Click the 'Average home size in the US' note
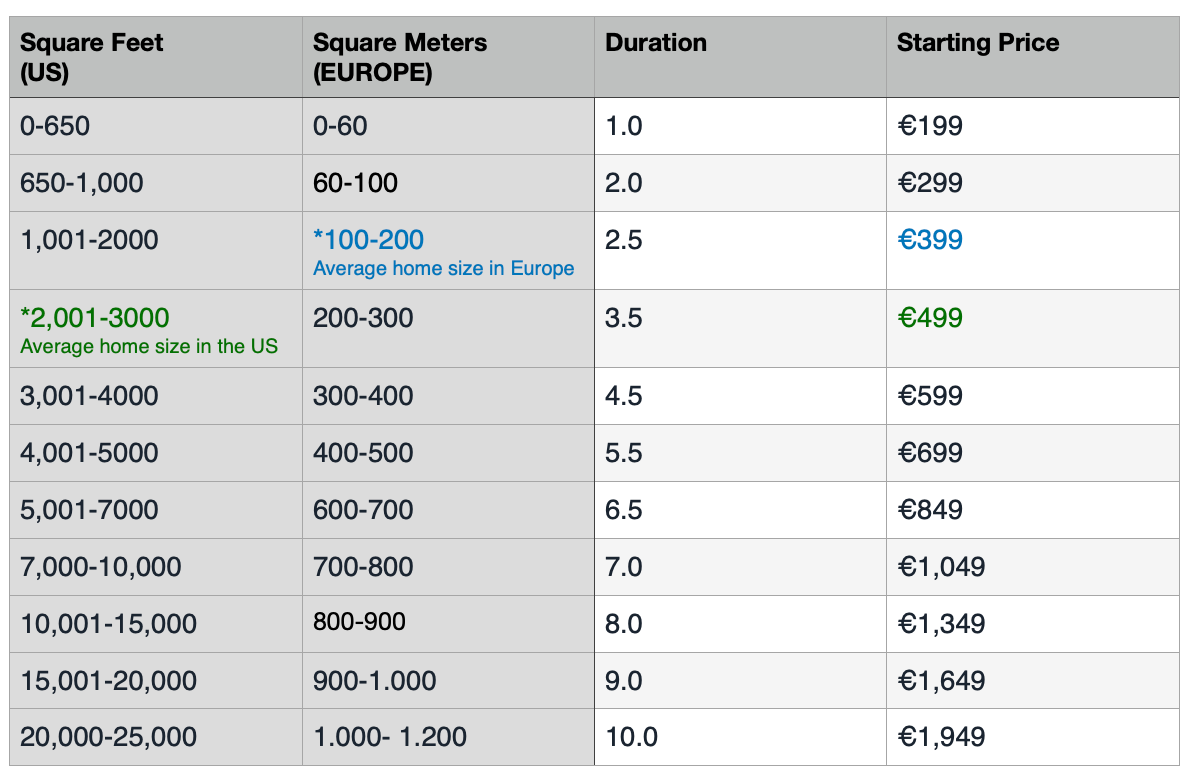1188x782 pixels. (x=148, y=346)
